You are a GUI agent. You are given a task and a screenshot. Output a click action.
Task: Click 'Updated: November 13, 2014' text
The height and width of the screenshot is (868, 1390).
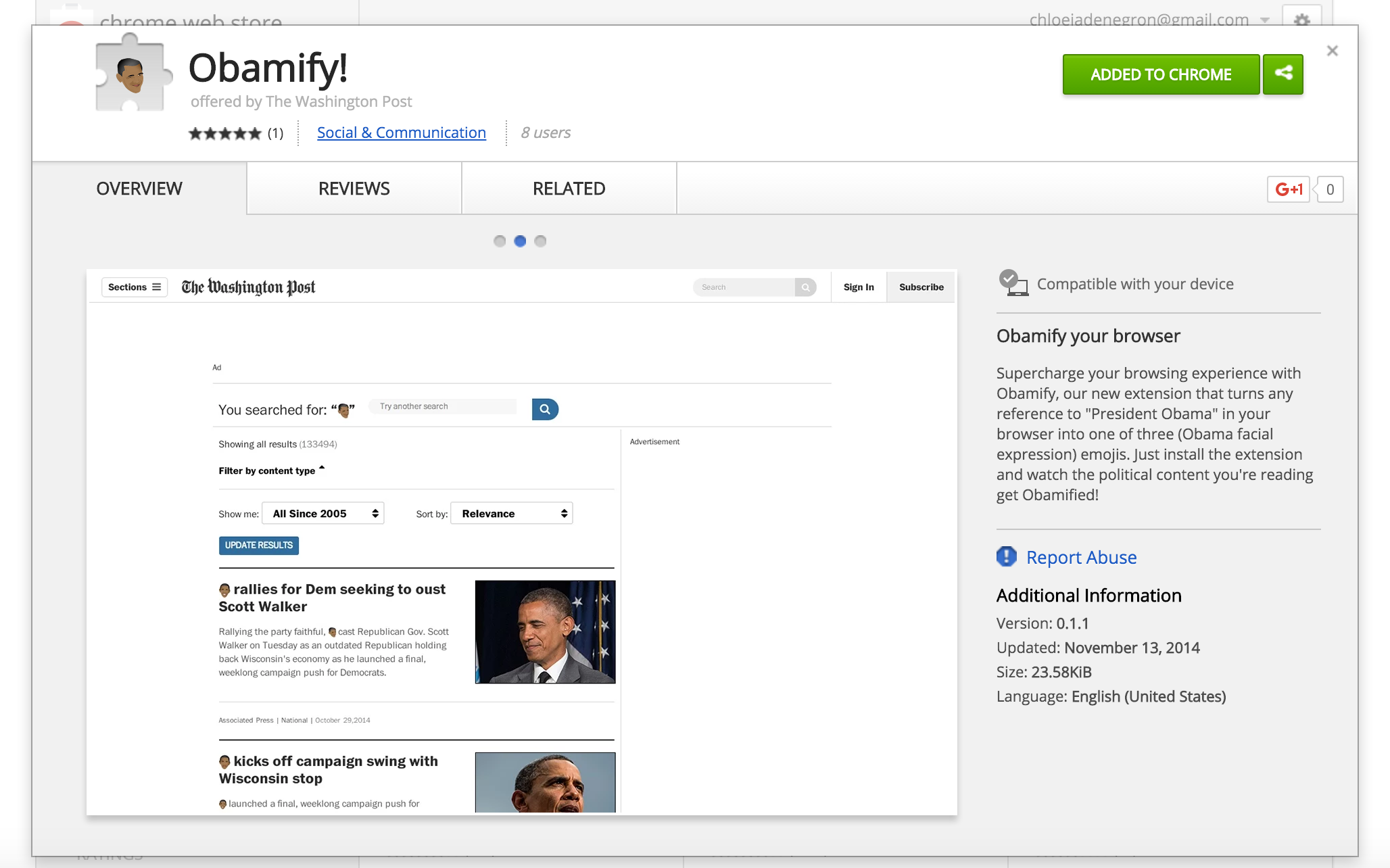point(1098,648)
